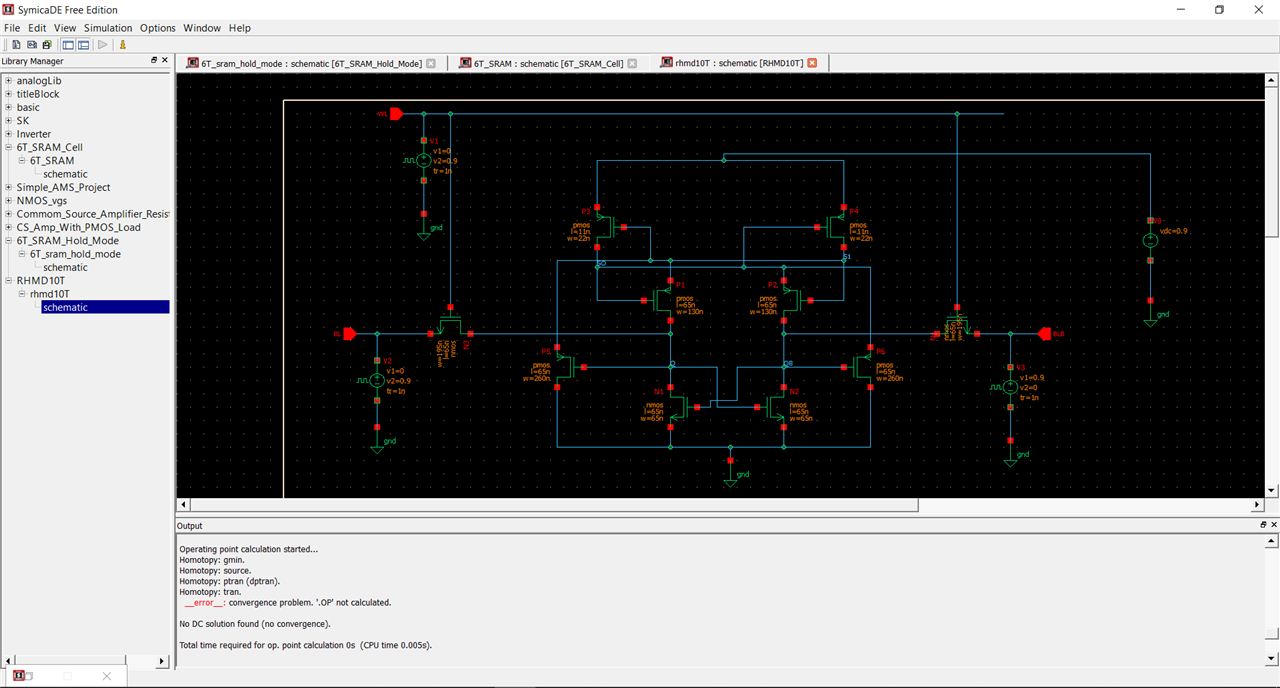1280x688 pixels.
Task: Click the SymicaDE taskbar thumbnail icon
Action: coord(19,676)
